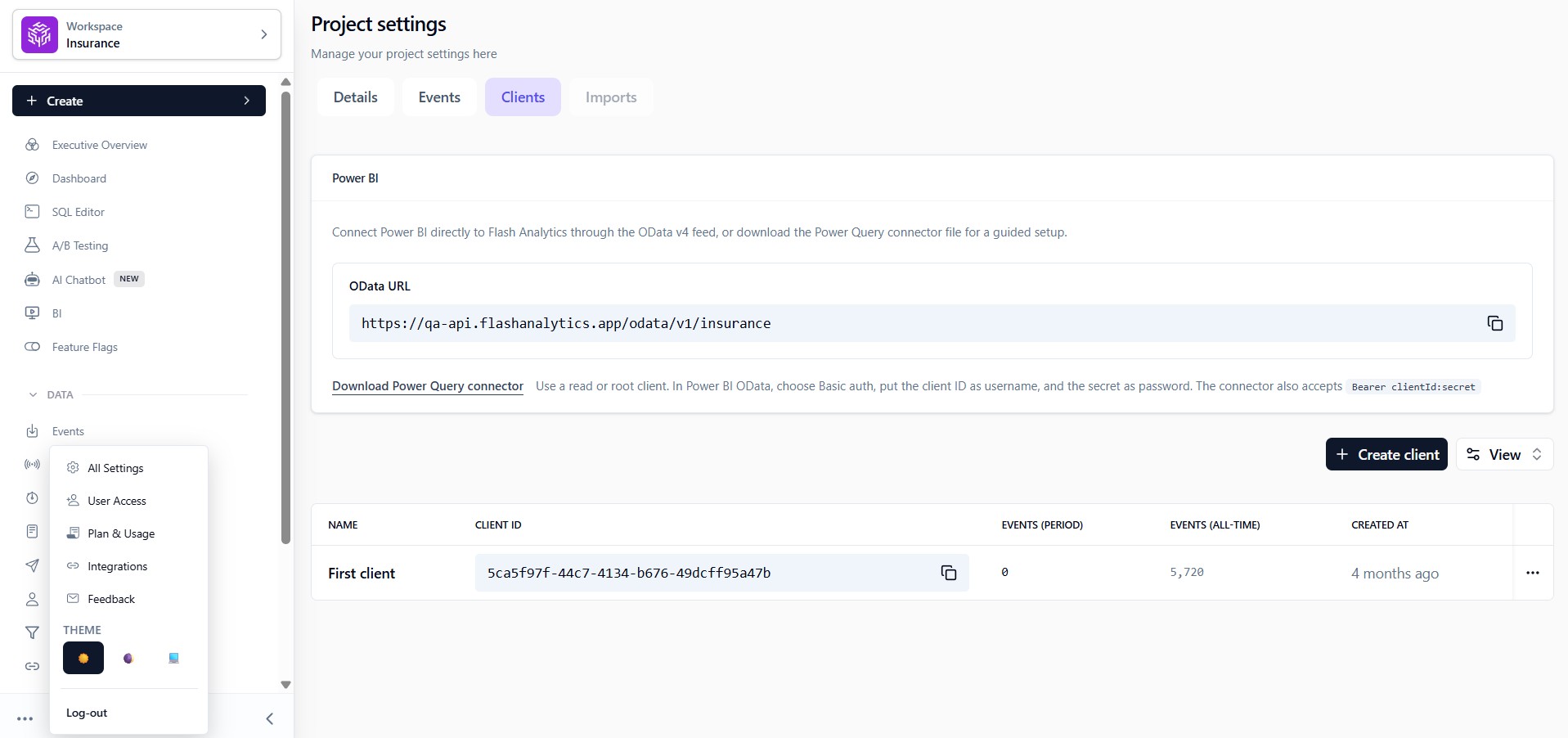Image resolution: width=1568 pixels, height=738 pixels.
Task: Download Power Query connector link
Action: [428, 386]
